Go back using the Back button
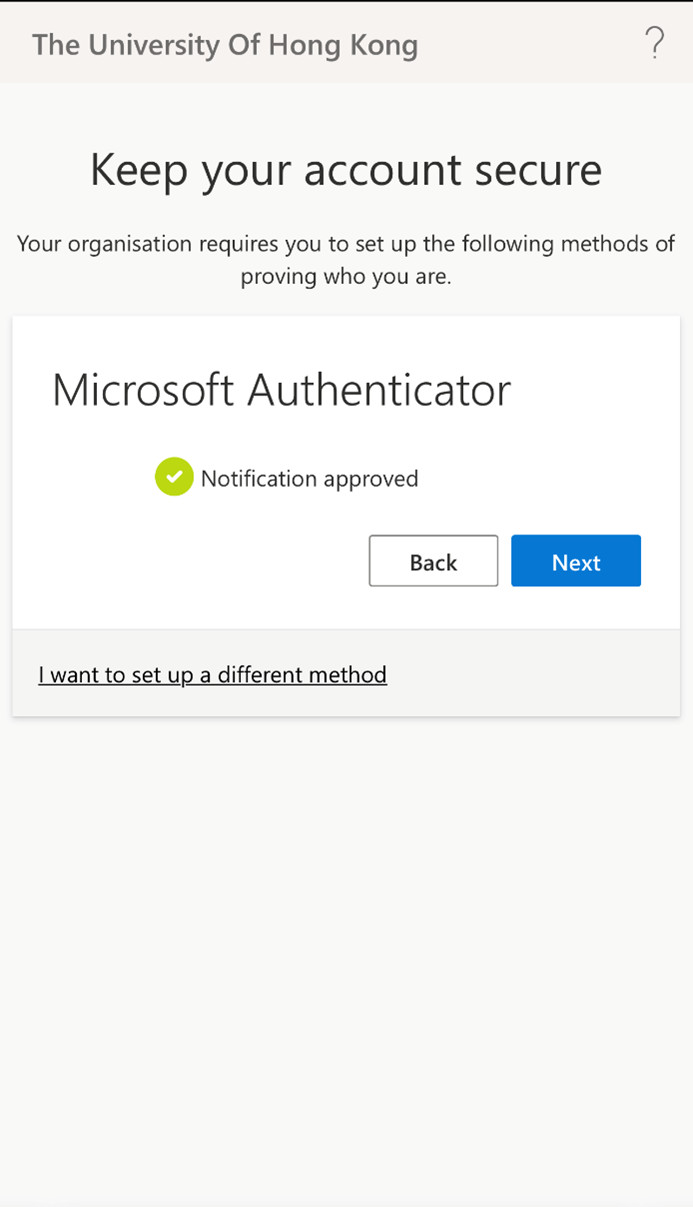Viewport: 693px width, 1207px height. click(433, 562)
